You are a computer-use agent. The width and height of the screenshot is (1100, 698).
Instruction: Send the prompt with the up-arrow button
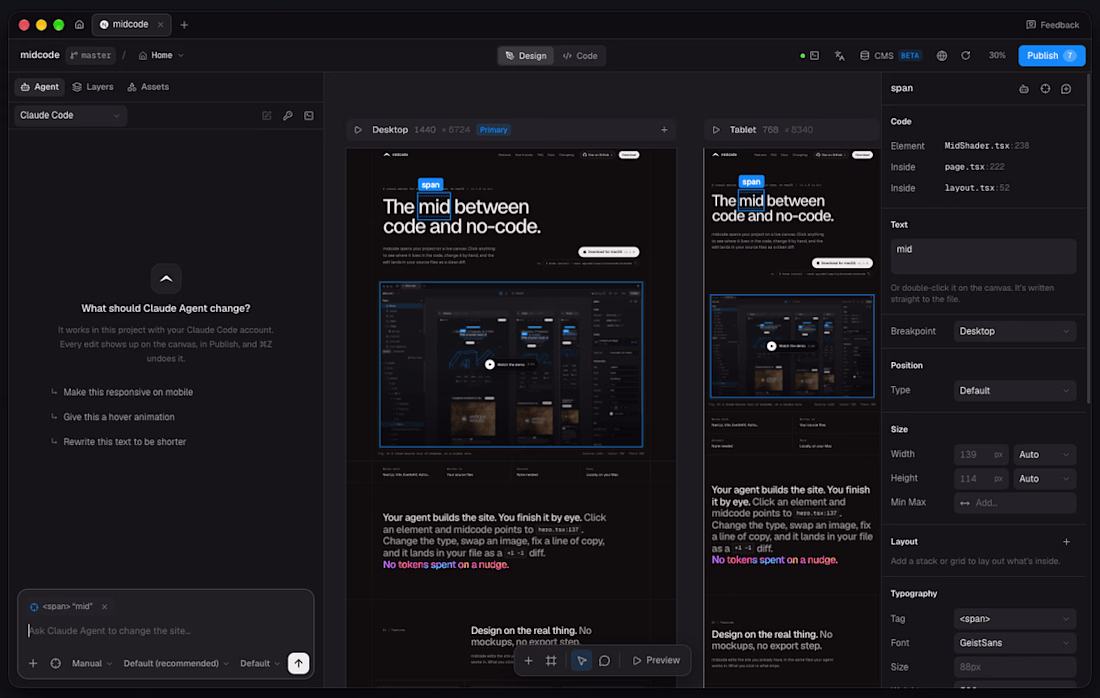(x=299, y=663)
